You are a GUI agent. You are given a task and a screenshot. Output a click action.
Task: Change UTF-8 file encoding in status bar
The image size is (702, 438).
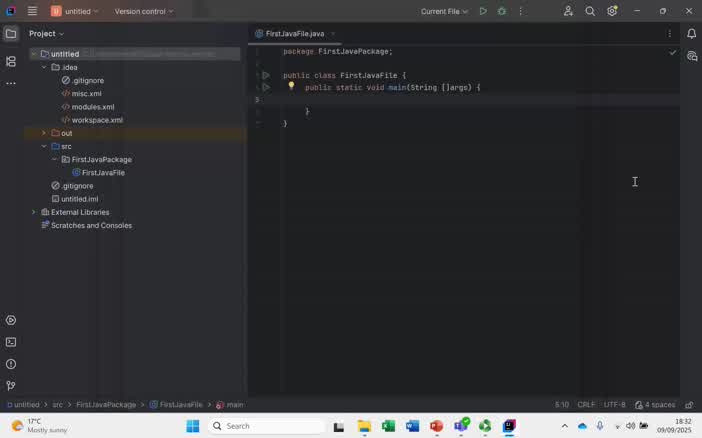[614, 405]
